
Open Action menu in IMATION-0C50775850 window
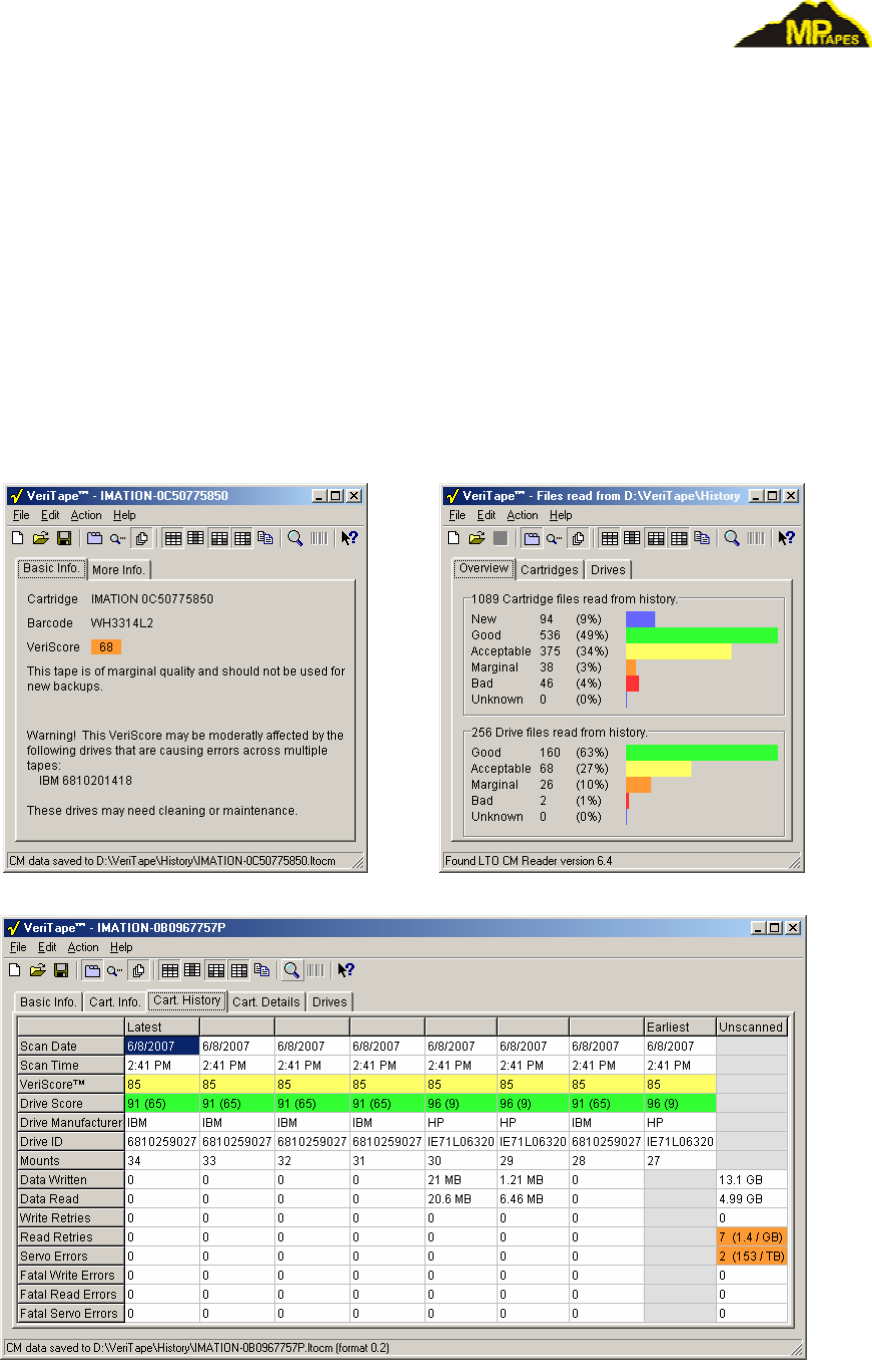pyautogui.click(x=85, y=515)
